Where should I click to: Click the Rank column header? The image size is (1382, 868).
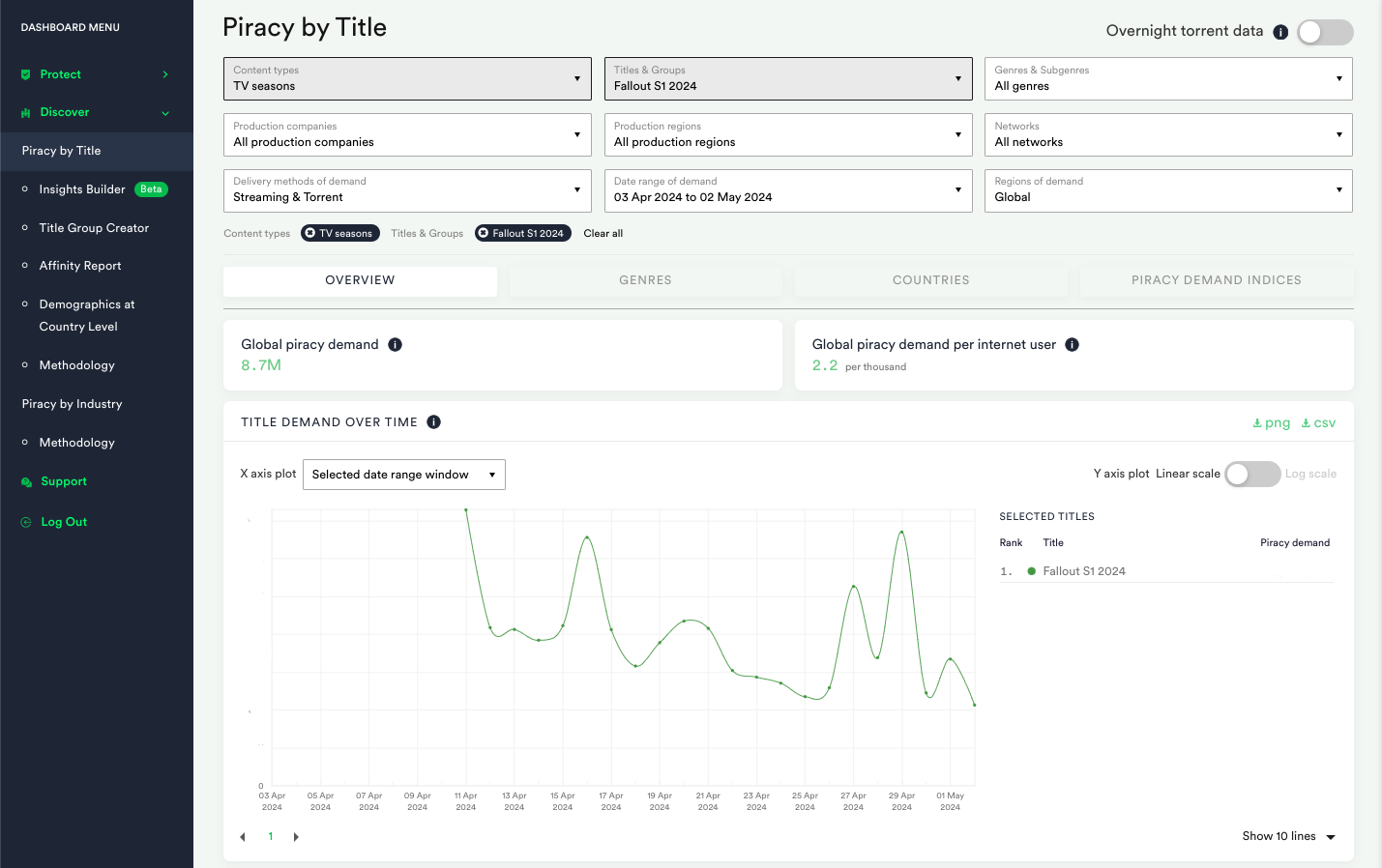1011,543
